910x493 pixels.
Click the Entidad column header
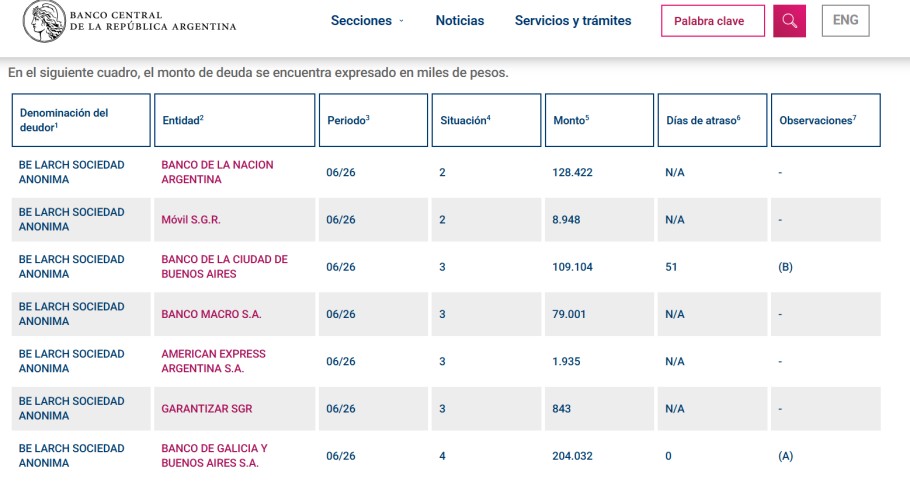(234, 120)
